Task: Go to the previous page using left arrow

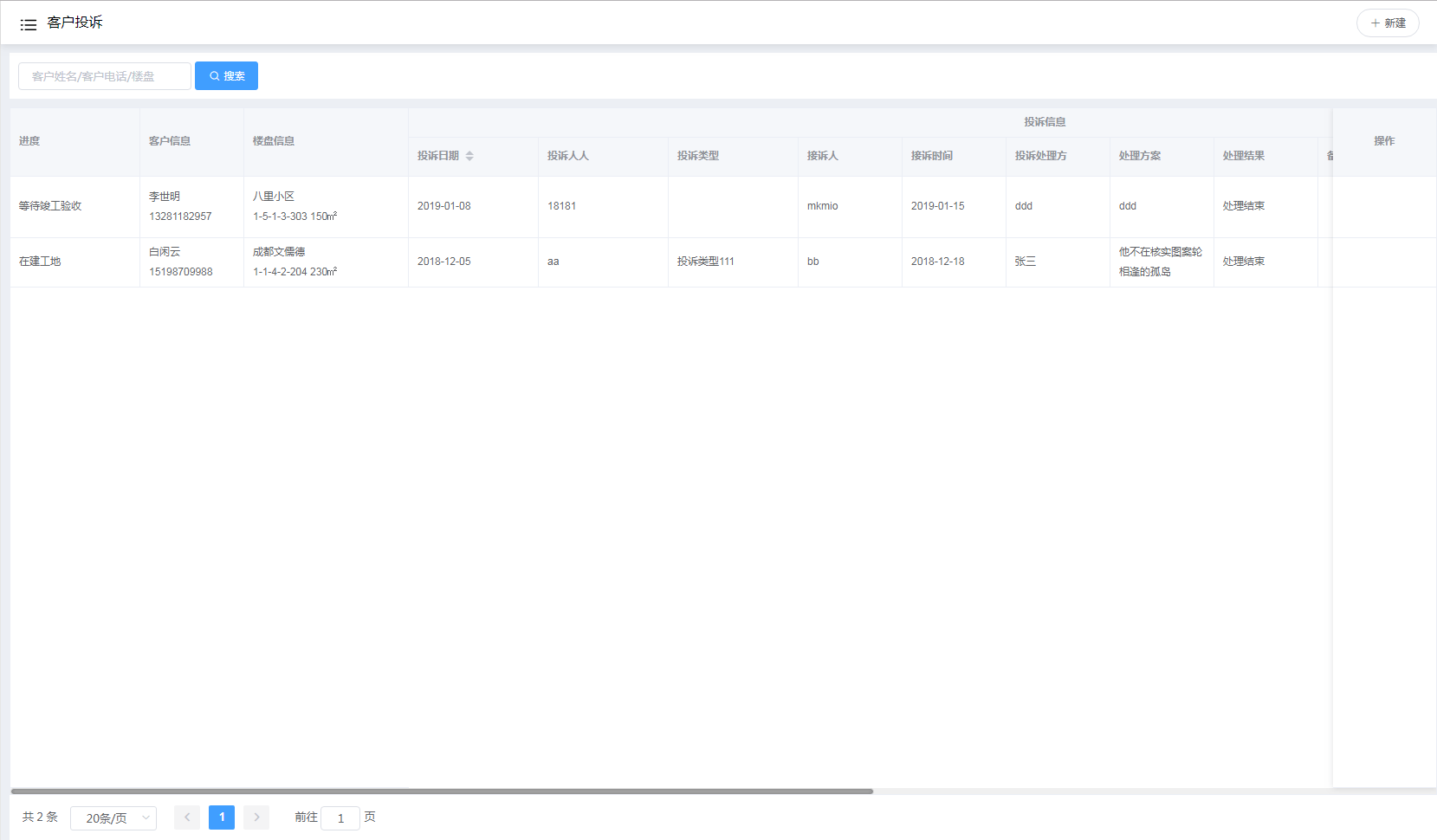Action: click(x=187, y=817)
